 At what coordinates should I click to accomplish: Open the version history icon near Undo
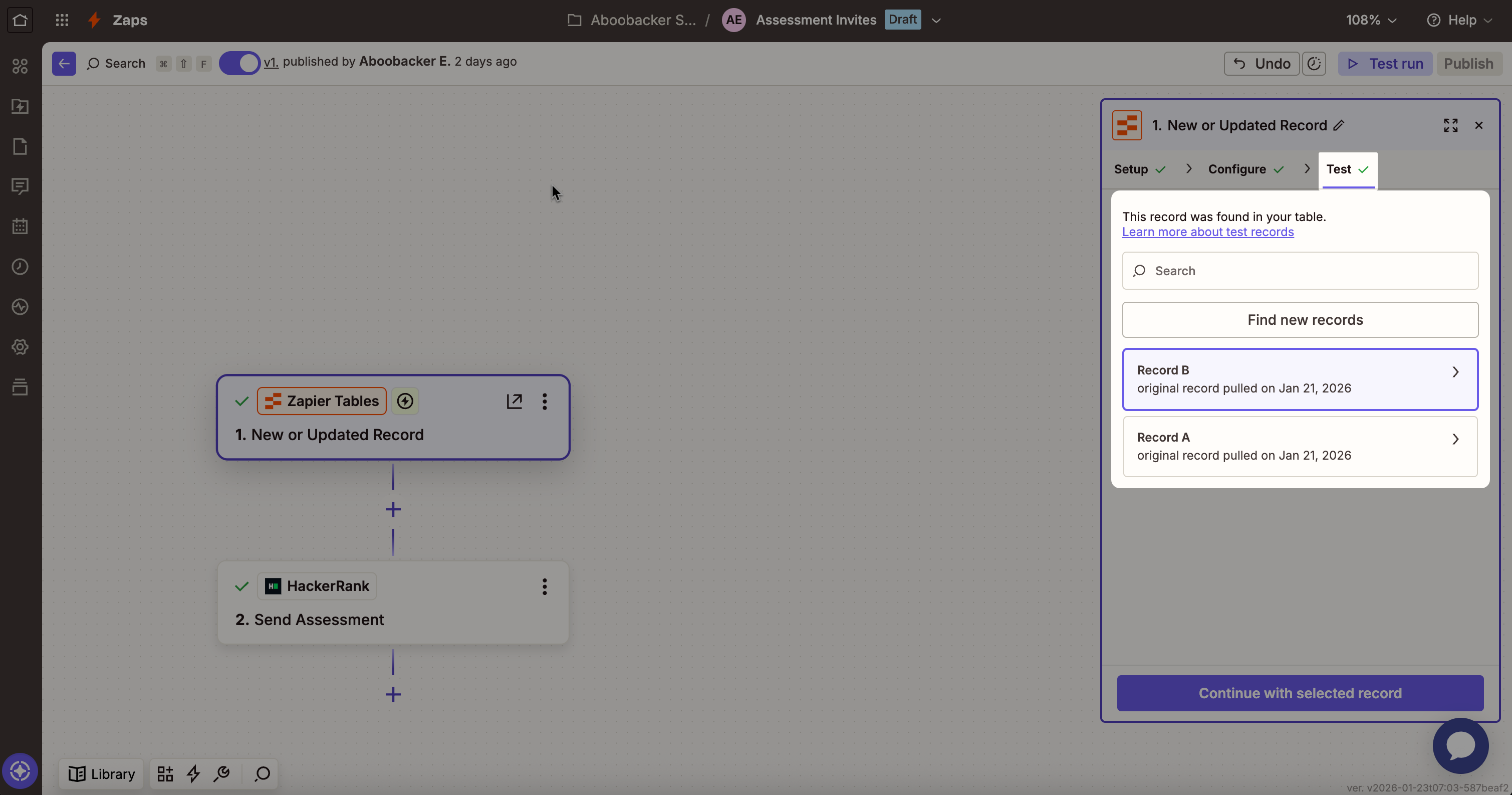[x=1314, y=64]
